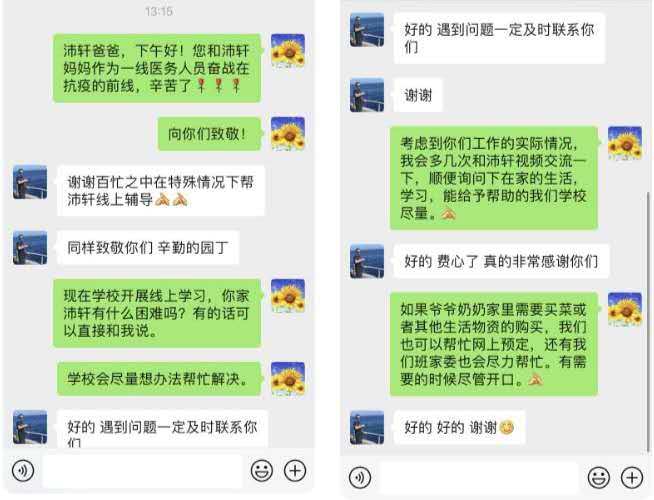This screenshot has height=500, width=654.
Task: Click the right chat vertical scrollbar
Action: [649, 321]
